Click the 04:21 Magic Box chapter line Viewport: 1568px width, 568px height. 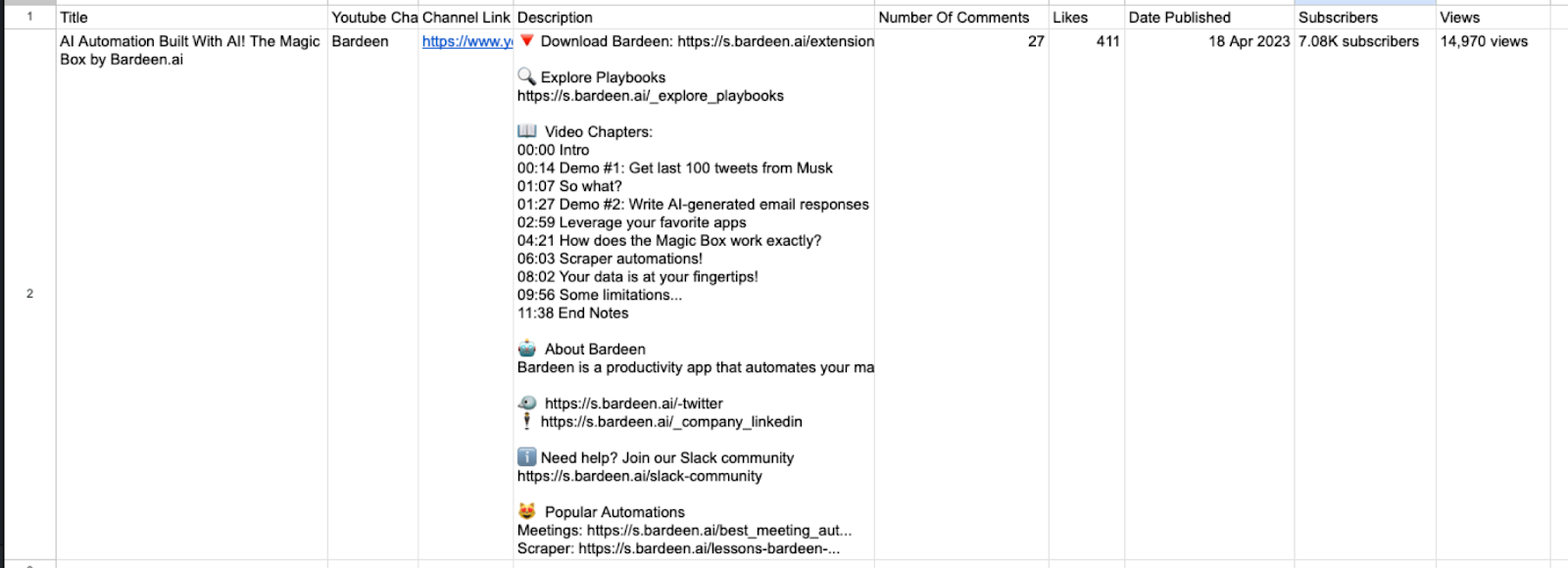tap(669, 240)
